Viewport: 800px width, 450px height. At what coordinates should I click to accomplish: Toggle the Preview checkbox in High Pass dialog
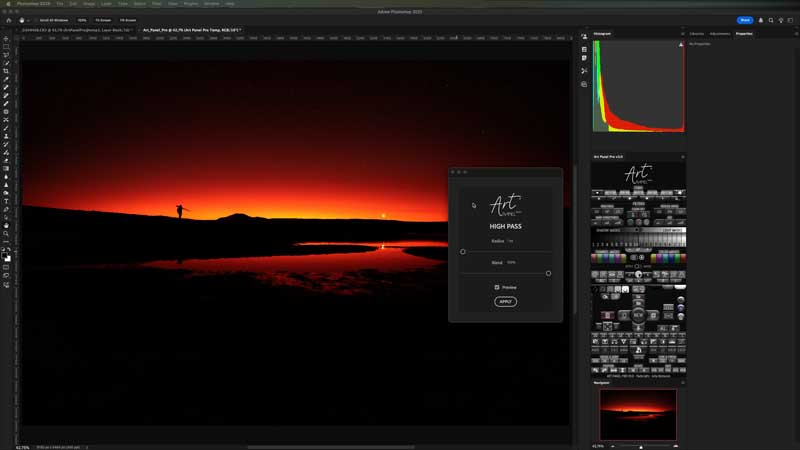click(x=497, y=287)
